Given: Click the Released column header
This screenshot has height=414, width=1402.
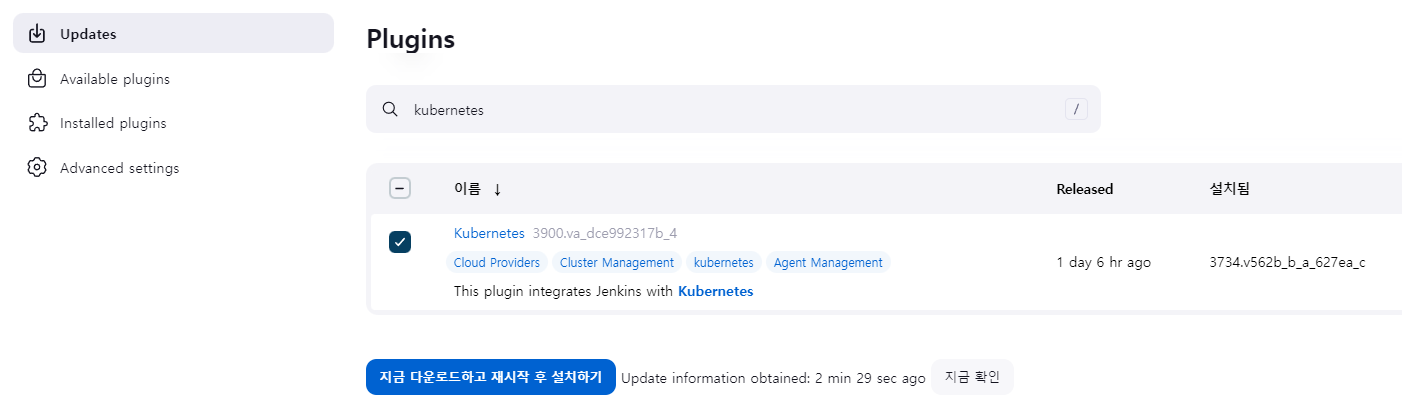Looking at the screenshot, I should 1085,189.
